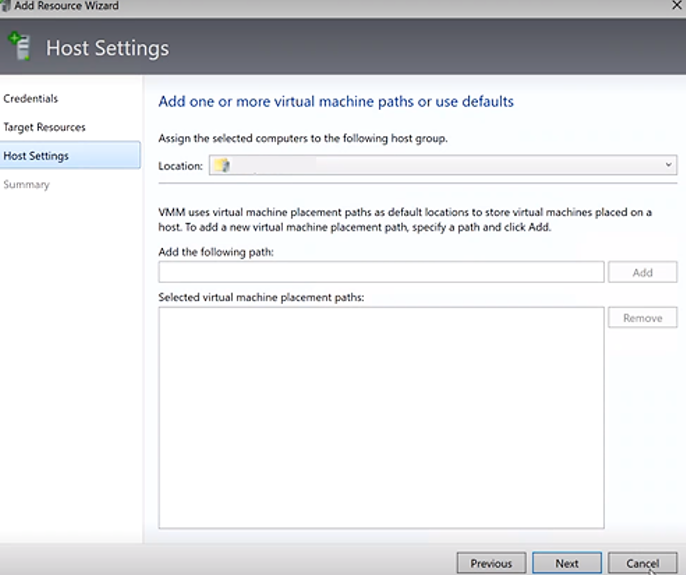Go back with the Previous button
The width and height of the screenshot is (686, 575).
pos(491,563)
